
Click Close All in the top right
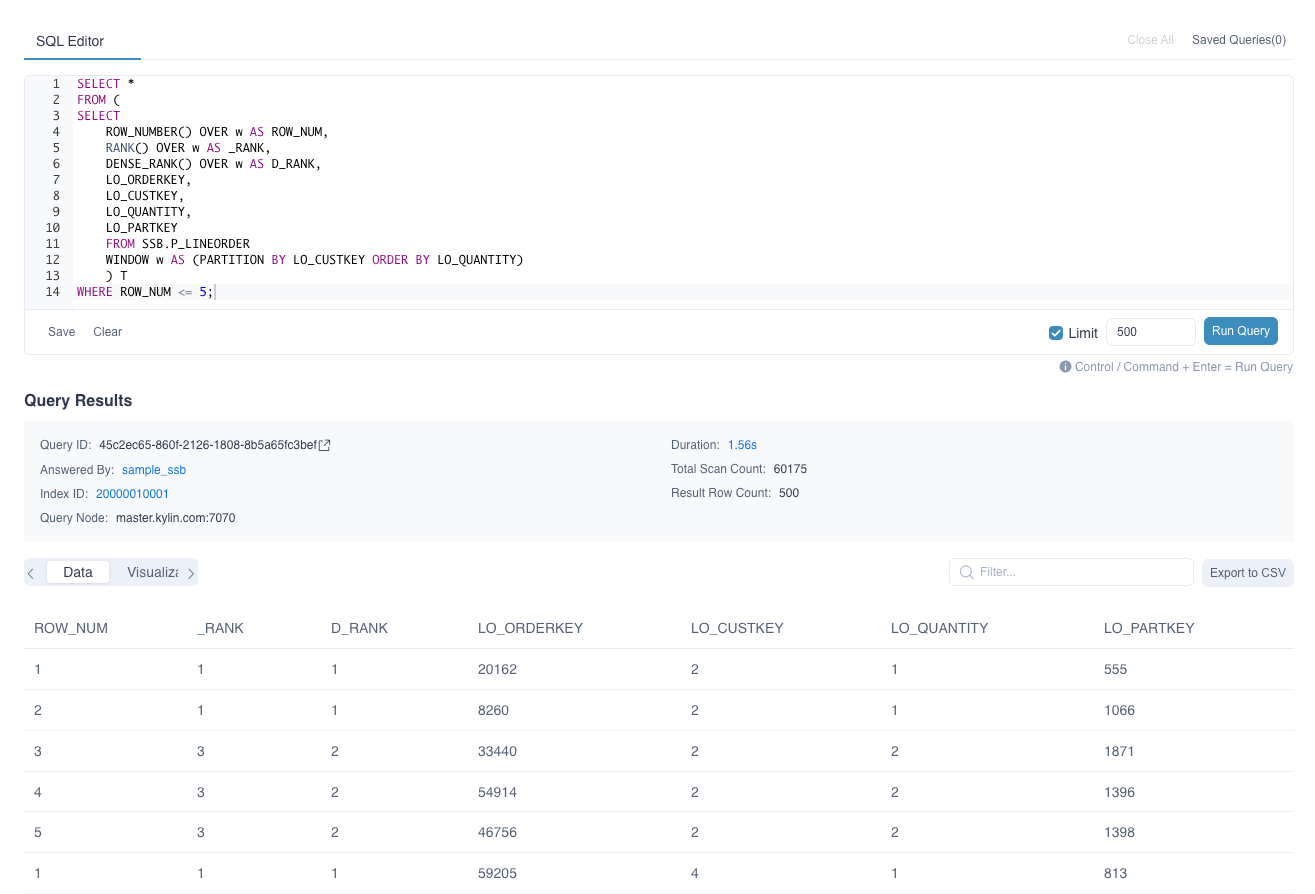pos(1150,40)
